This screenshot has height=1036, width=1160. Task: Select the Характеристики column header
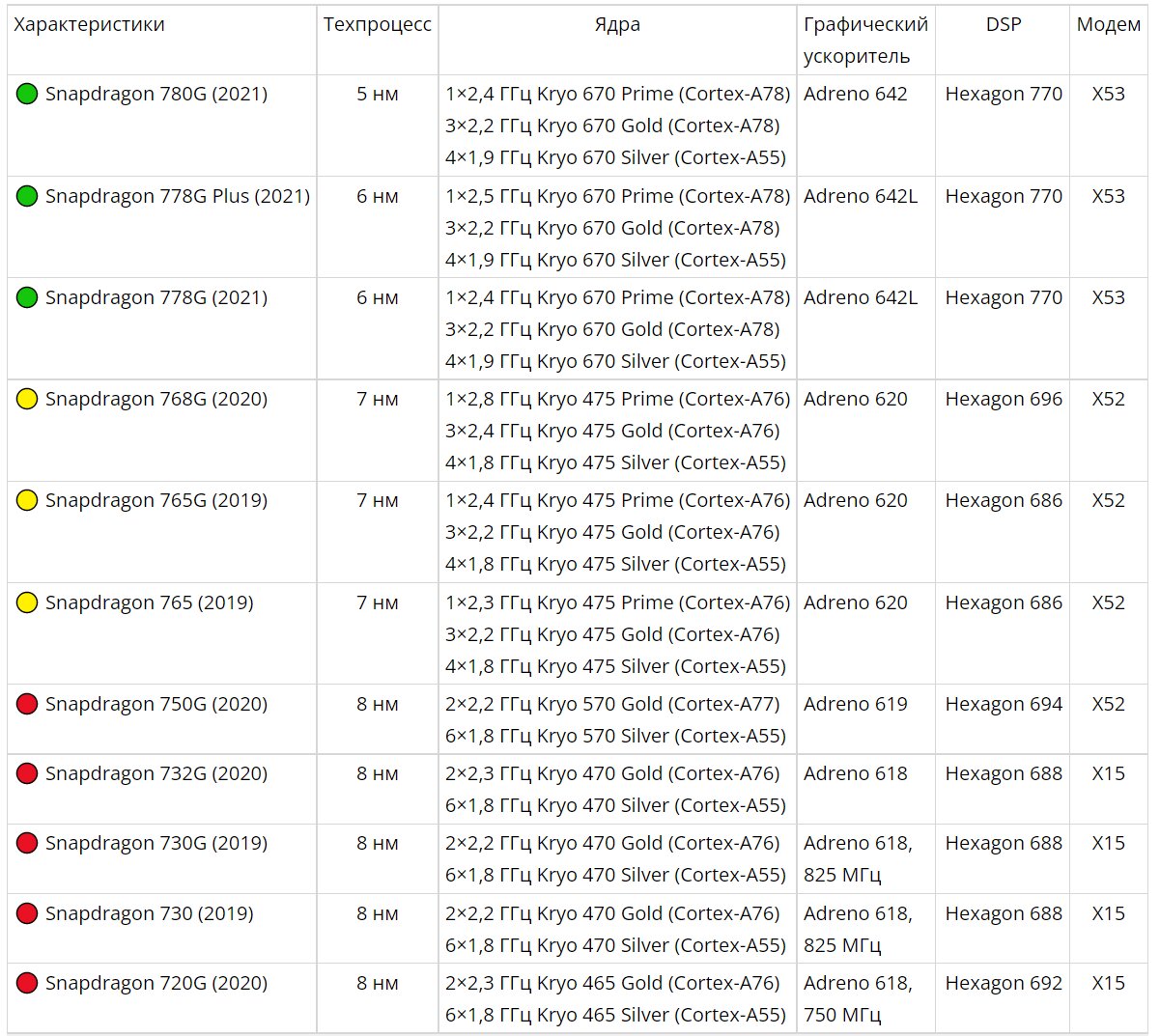click(x=89, y=25)
